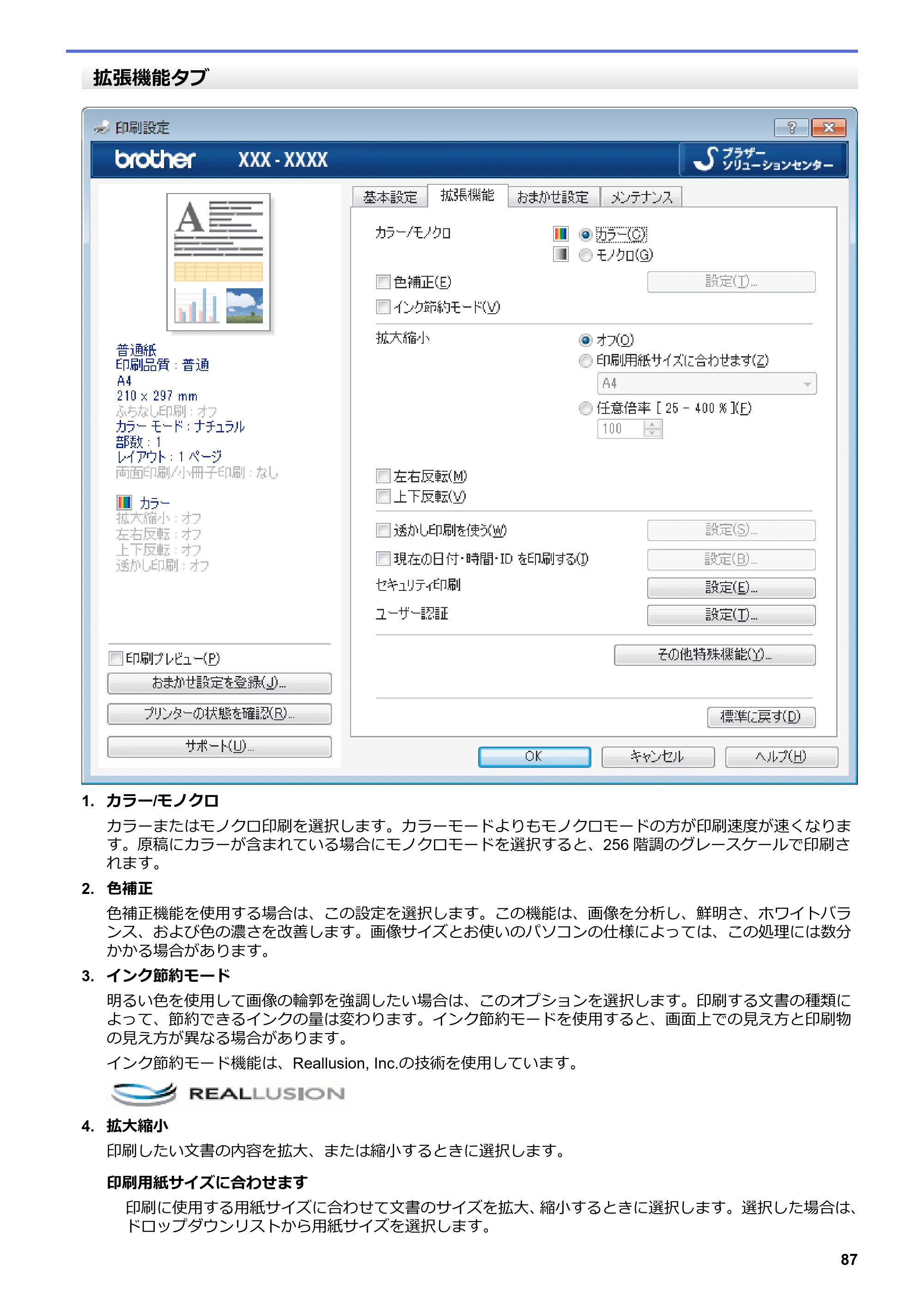
Task: Click the grayscale icon beside モノクロ(G)
Action: [560, 254]
